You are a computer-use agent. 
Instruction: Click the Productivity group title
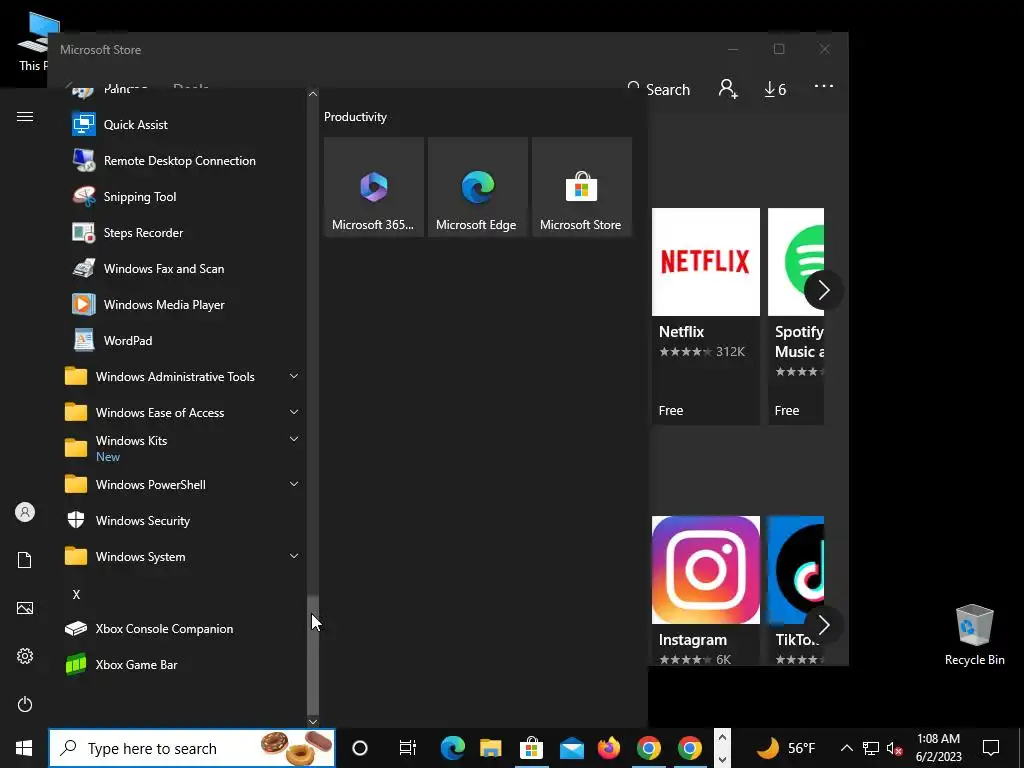click(x=355, y=117)
